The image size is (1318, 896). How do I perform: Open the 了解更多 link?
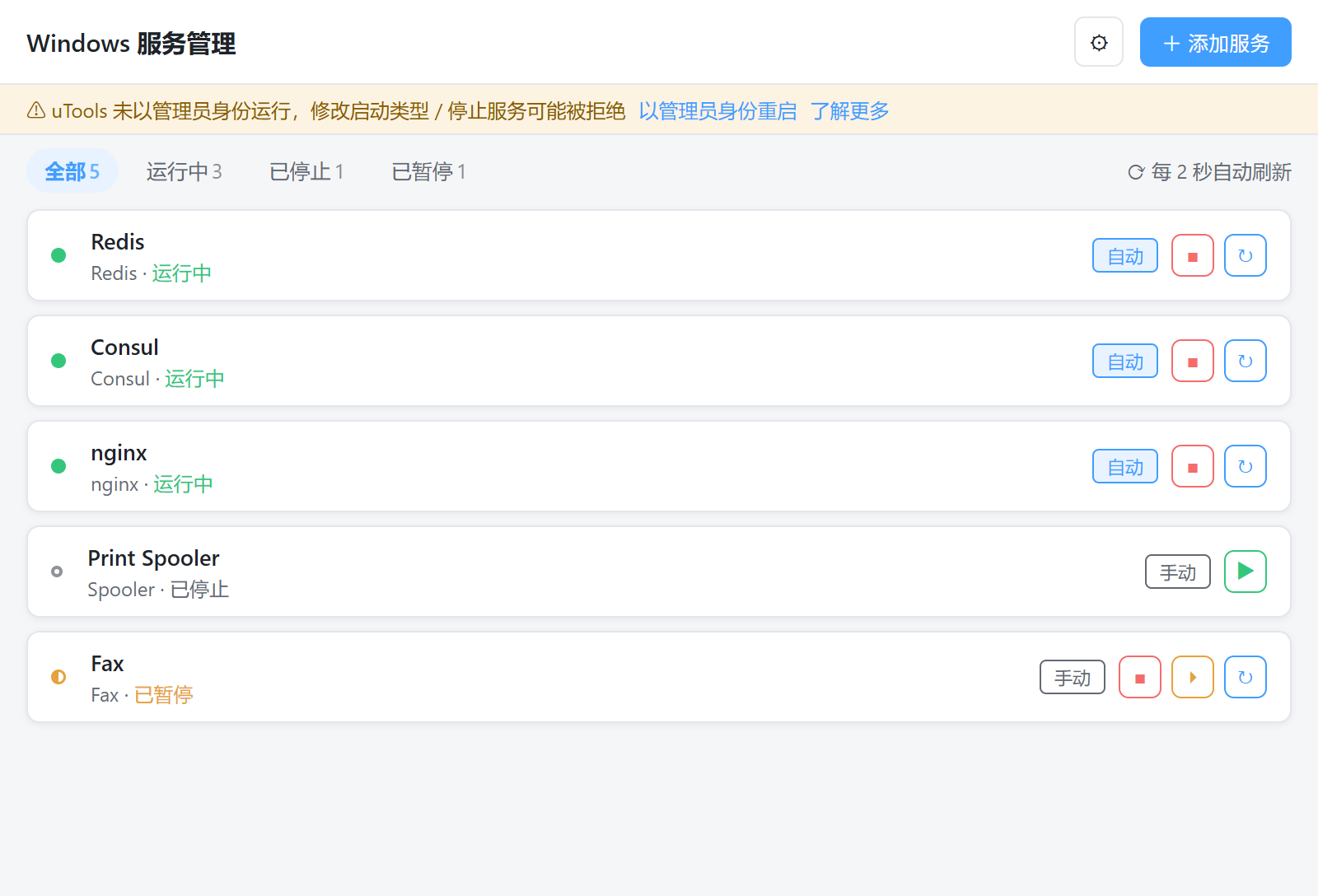849,110
